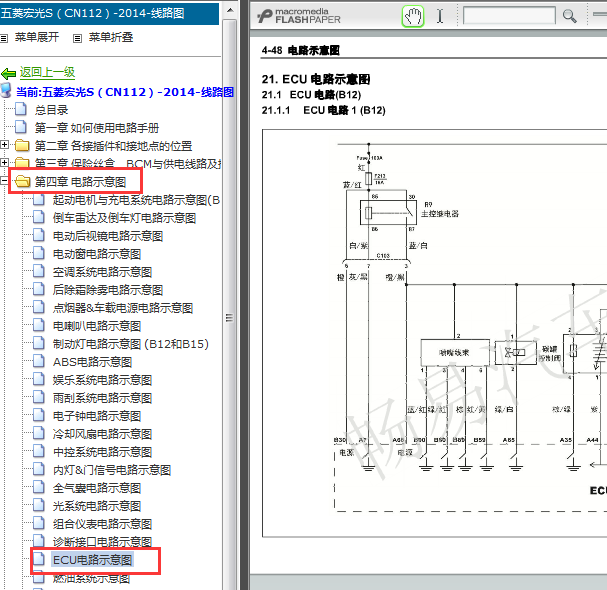Open 电喇叭电路示意图

pos(97,326)
